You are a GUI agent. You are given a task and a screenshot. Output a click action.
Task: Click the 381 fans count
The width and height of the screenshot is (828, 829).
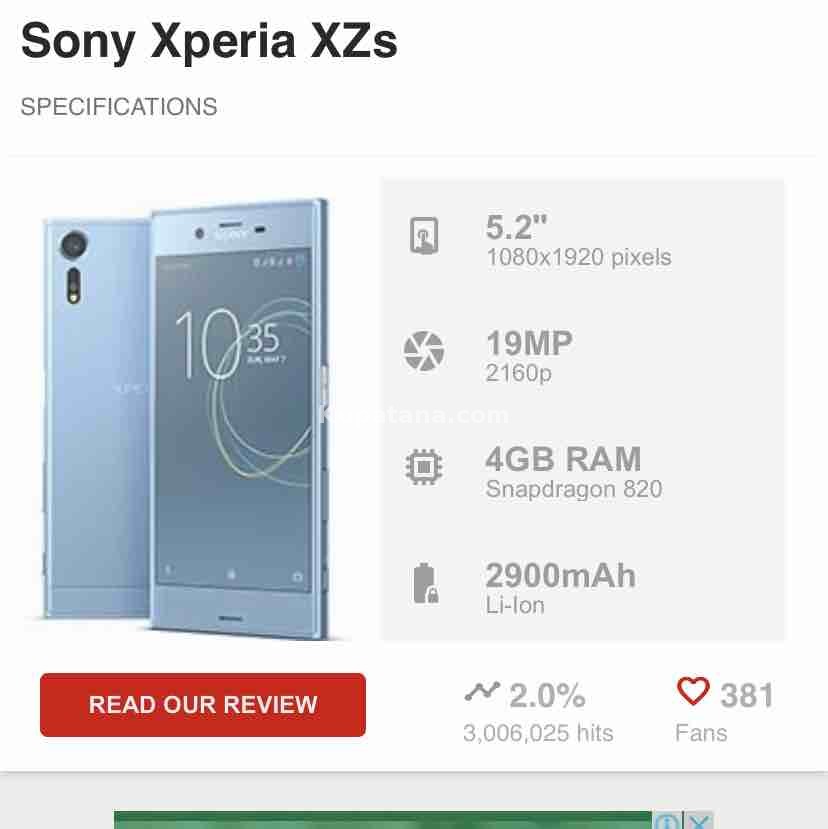[x=747, y=695]
